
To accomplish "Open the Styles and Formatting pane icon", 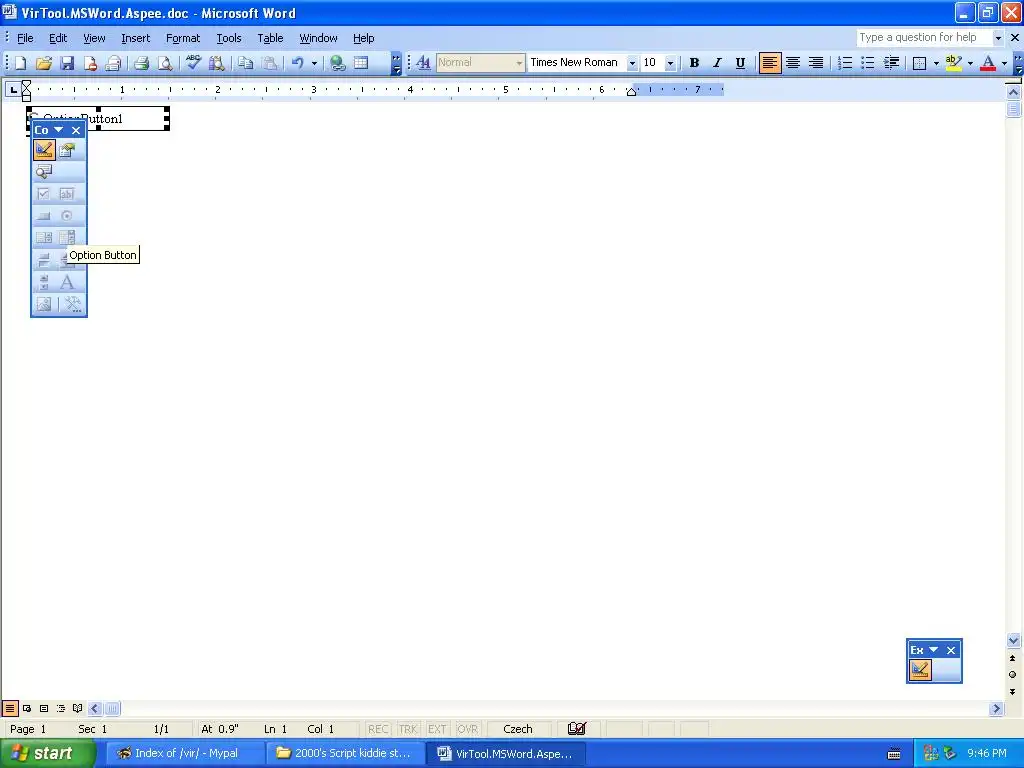I will [x=423, y=63].
